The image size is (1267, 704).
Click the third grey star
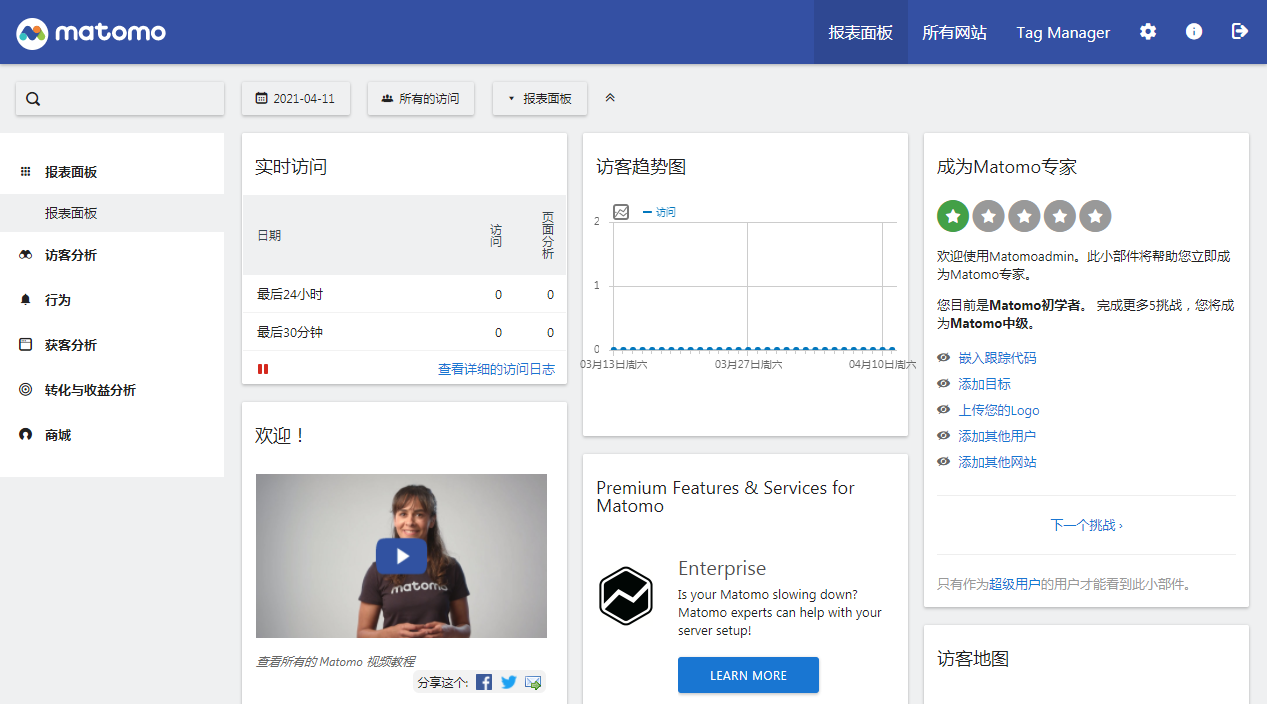point(1024,216)
